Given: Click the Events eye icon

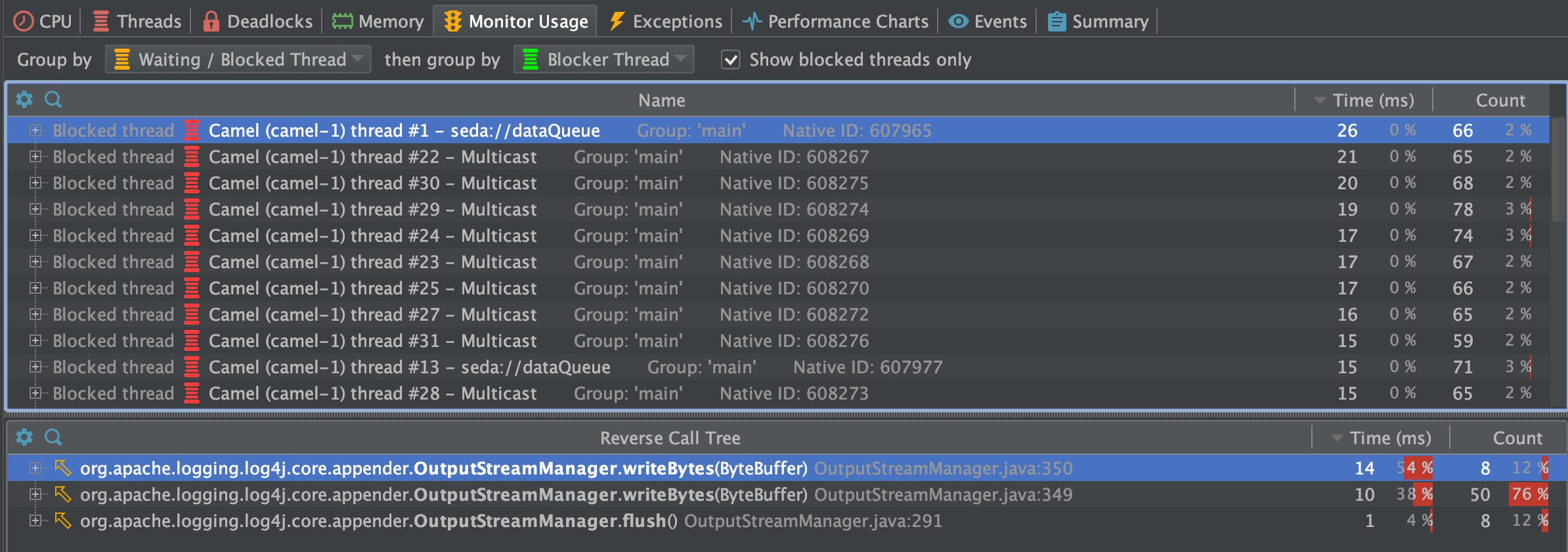Looking at the screenshot, I should point(958,21).
